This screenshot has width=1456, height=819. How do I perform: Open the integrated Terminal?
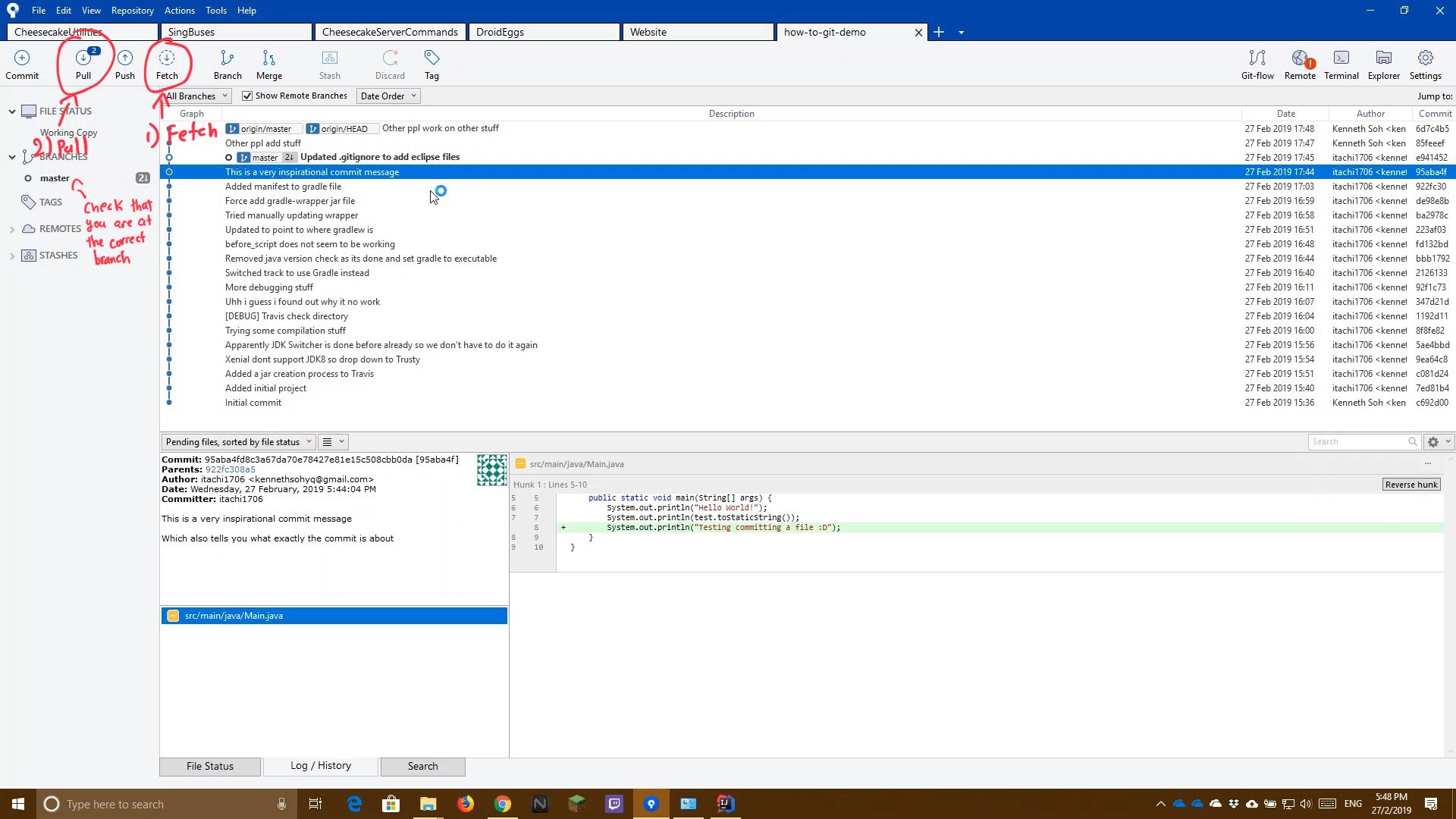tap(1341, 64)
